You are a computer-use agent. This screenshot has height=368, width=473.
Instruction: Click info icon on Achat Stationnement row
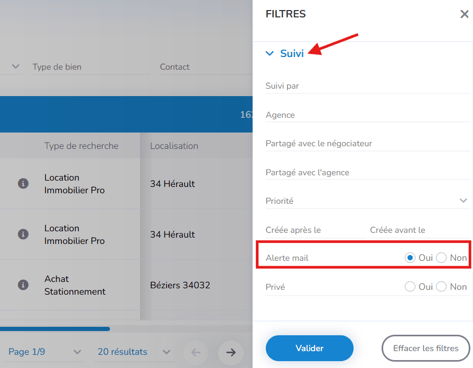pos(23,285)
